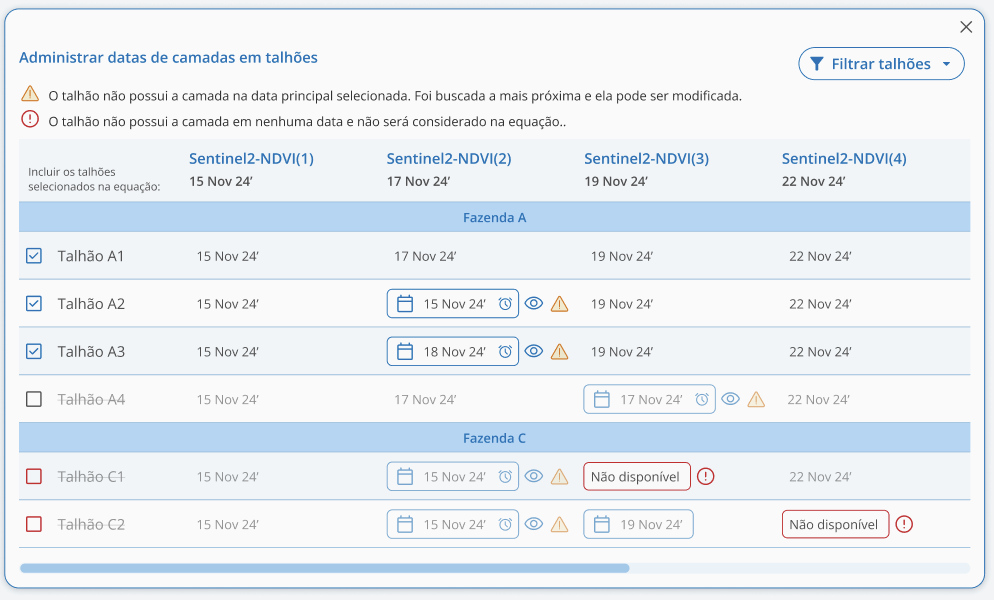The image size is (994, 600).
Task: Open the Filtrar talhões dropdown
Action: [881, 64]
